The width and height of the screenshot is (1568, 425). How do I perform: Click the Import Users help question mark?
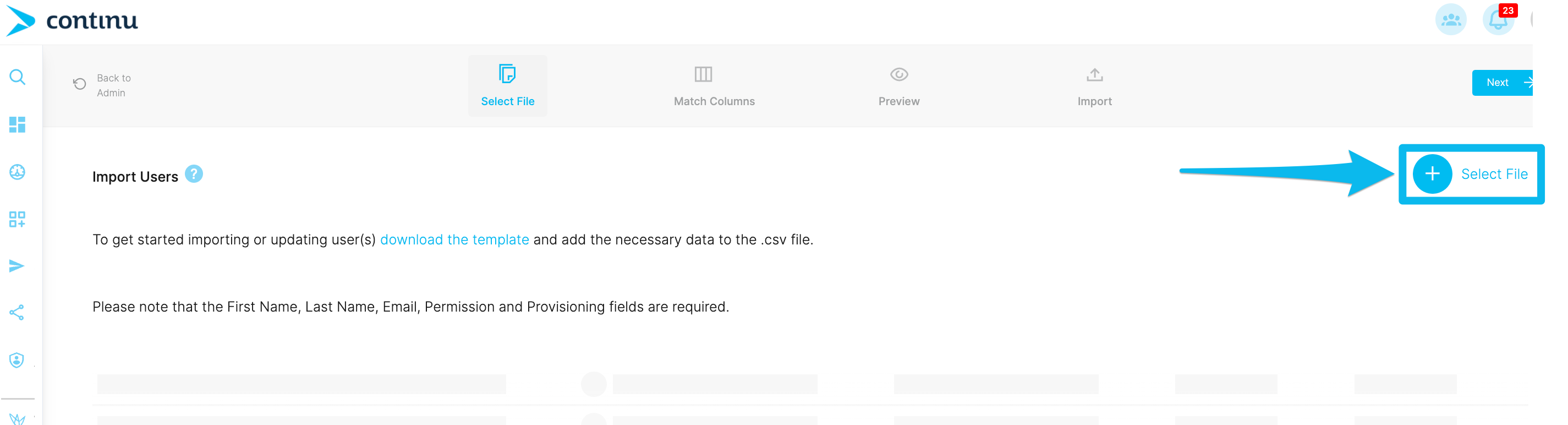point(194,174)
